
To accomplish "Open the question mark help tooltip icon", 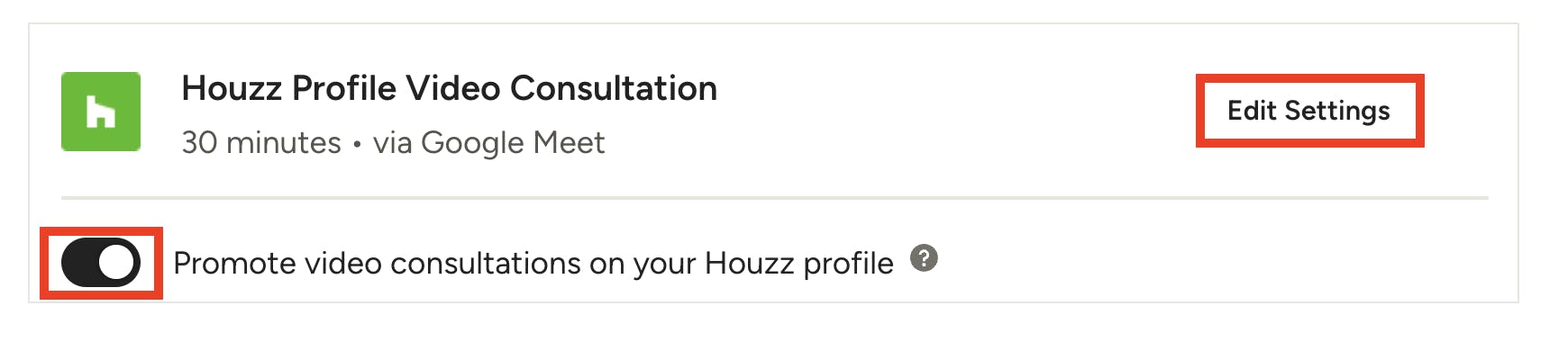I will [924, 258].
